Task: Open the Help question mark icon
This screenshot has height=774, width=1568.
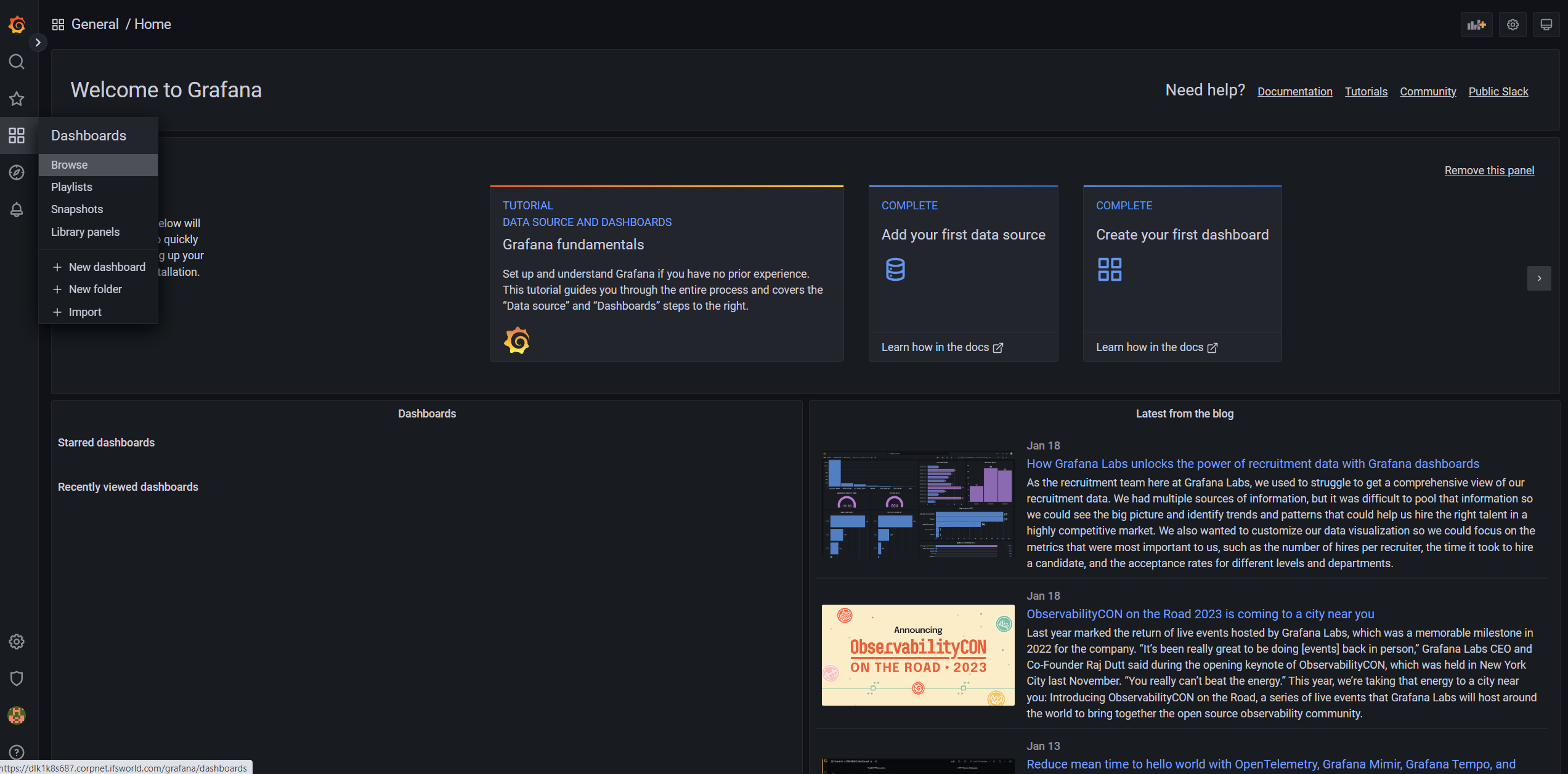Action: [x=17, y=752]
